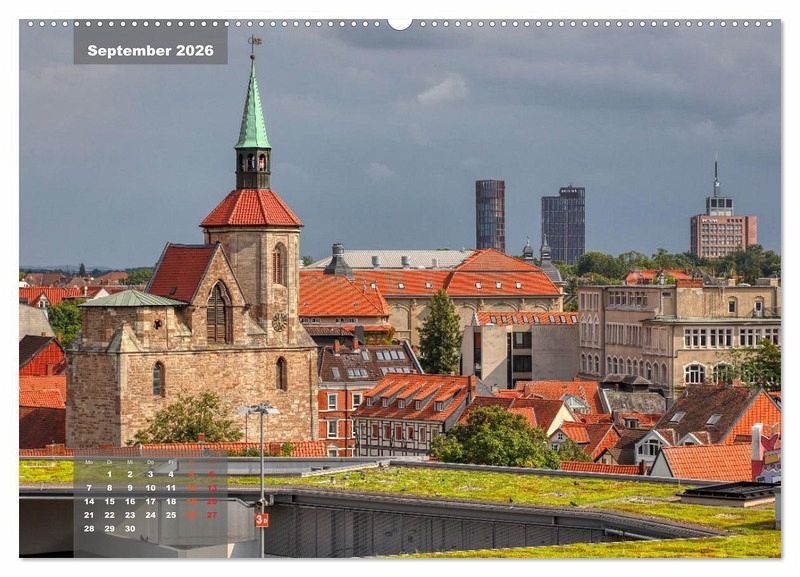Click the Fr weekday column header
The image size is (800, 577).
click(171, 462)
